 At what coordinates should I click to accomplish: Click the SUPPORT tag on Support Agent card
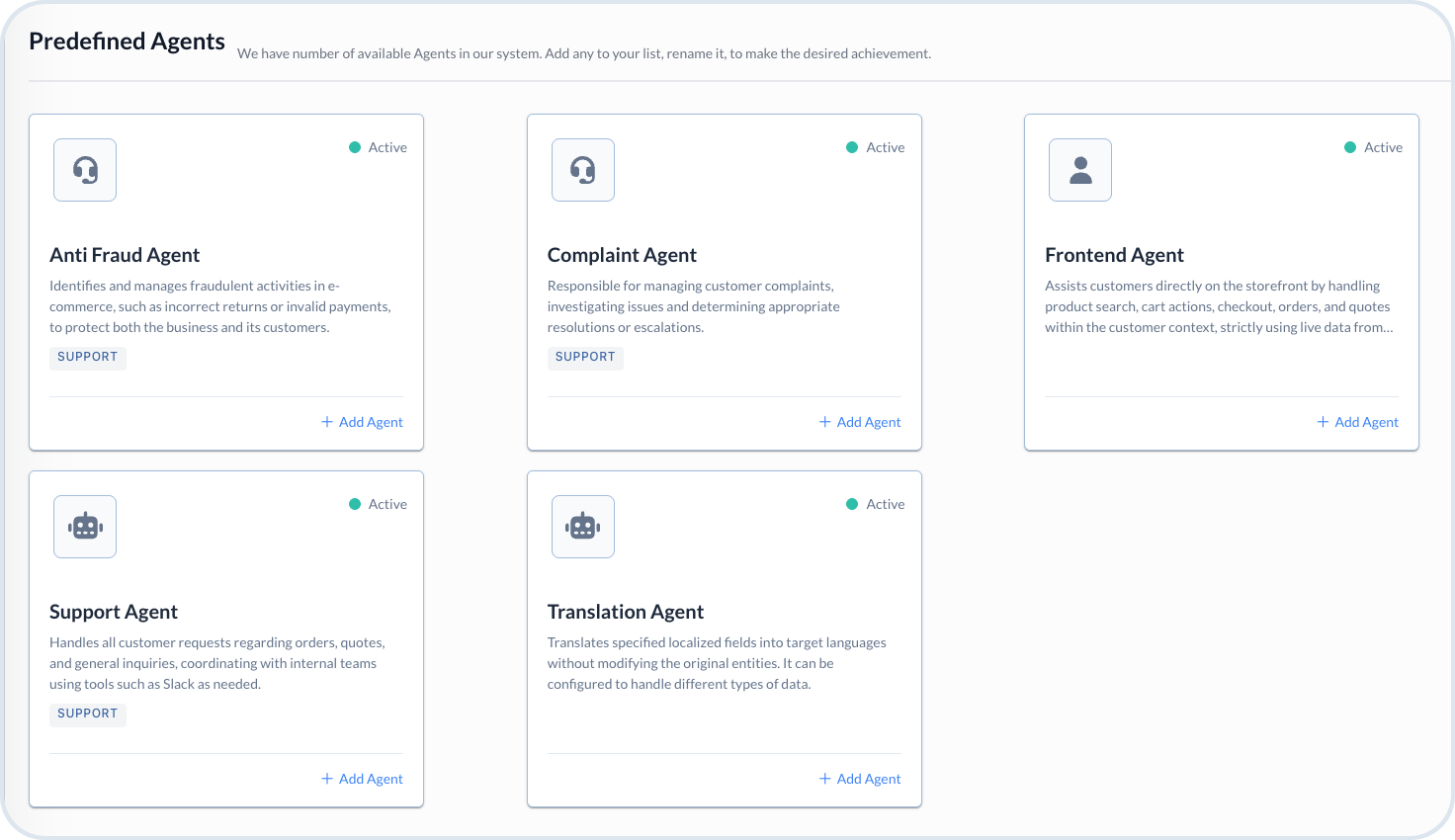point(88,714)
